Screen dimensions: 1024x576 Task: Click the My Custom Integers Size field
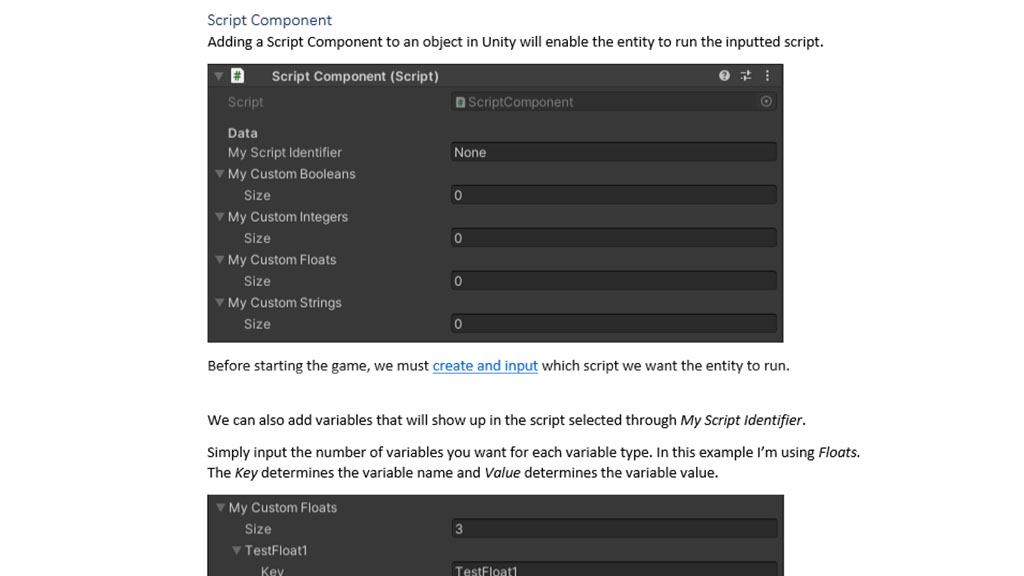coord(614,238)
